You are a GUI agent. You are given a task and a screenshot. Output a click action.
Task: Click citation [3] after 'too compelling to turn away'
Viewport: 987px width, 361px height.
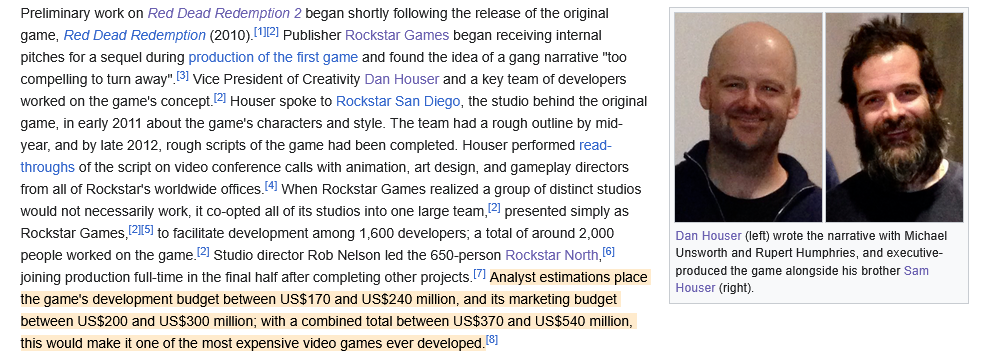[183, 75]
